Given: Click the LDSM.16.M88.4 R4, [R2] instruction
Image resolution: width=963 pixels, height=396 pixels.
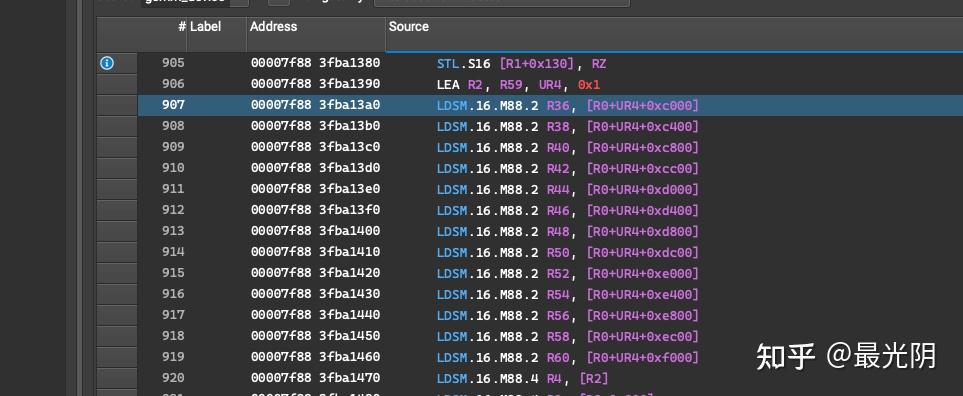Looking at the screenshot, I should 523,378.
